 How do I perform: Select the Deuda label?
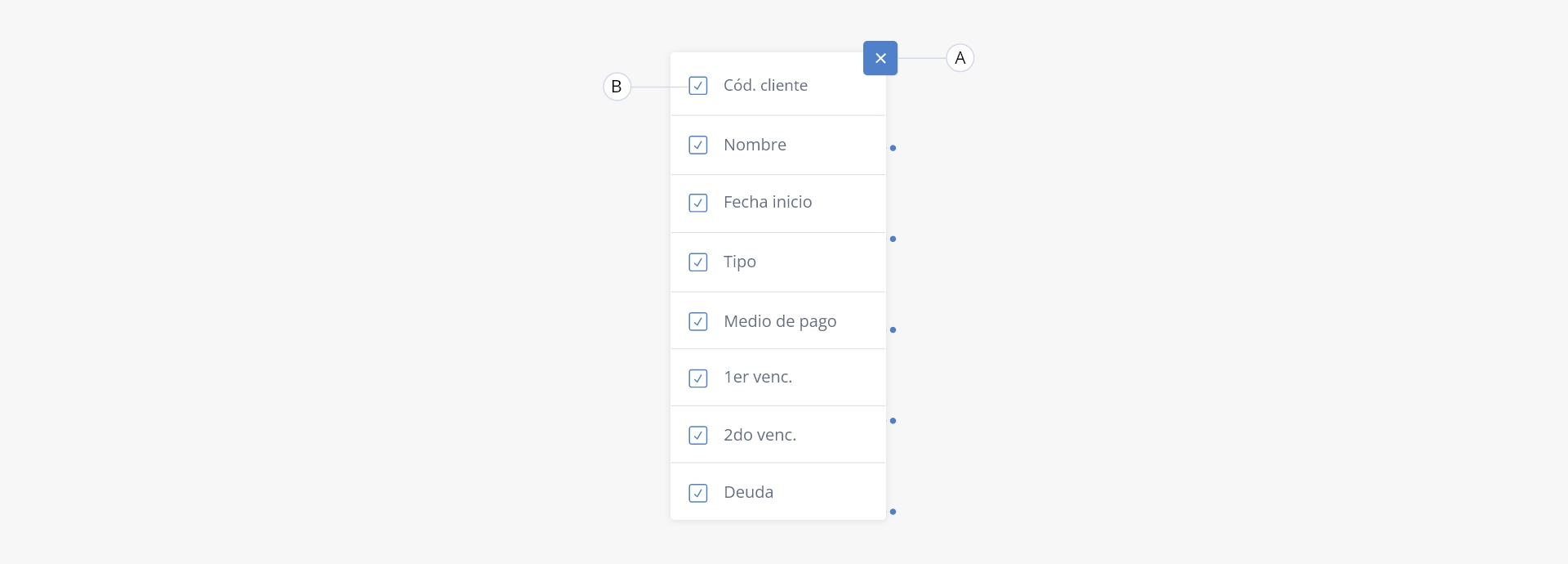pyautogui.click(x=748, y=492)
